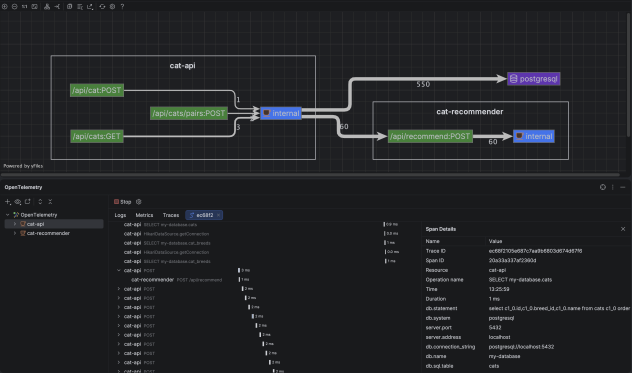Click the db.name value my-database
Screen dimensions: 632x373
[504, 356]
